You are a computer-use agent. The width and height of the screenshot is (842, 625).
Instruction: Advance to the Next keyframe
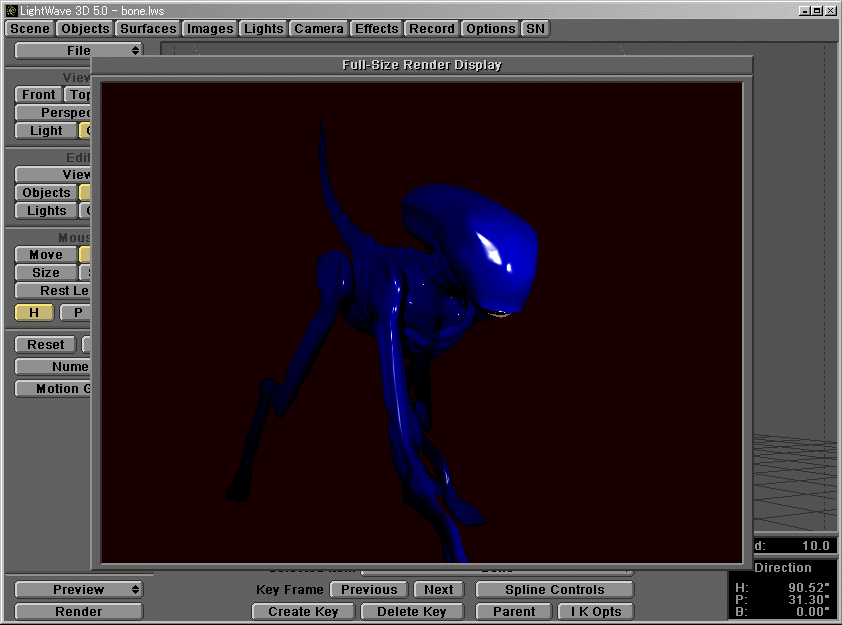point(438,589)
